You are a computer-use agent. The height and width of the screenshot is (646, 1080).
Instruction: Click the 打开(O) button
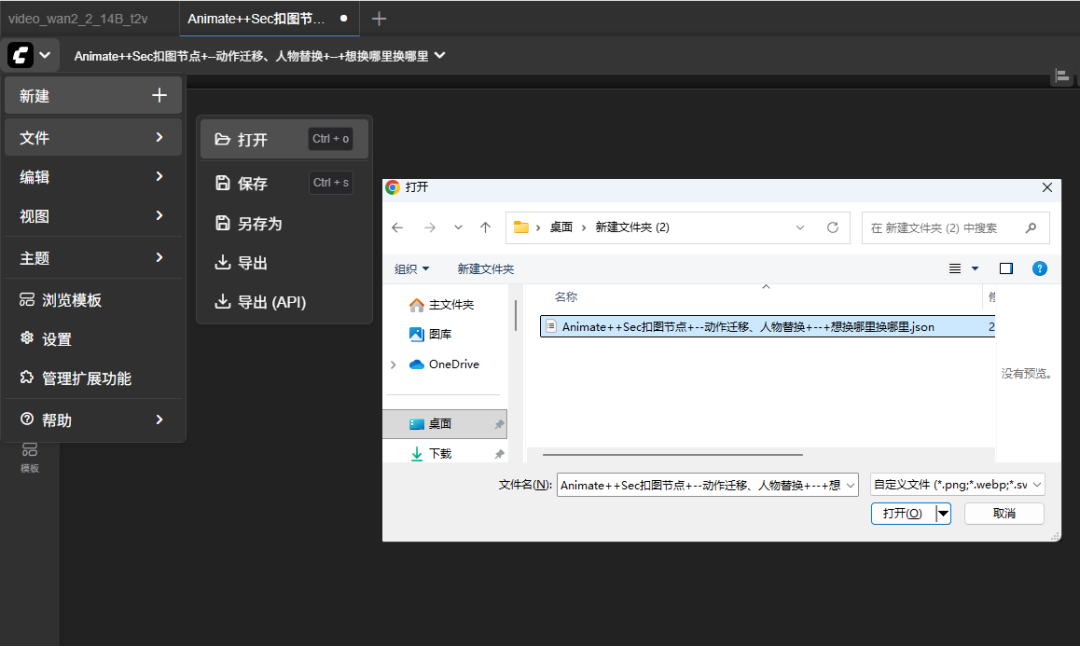pos(903,513)
